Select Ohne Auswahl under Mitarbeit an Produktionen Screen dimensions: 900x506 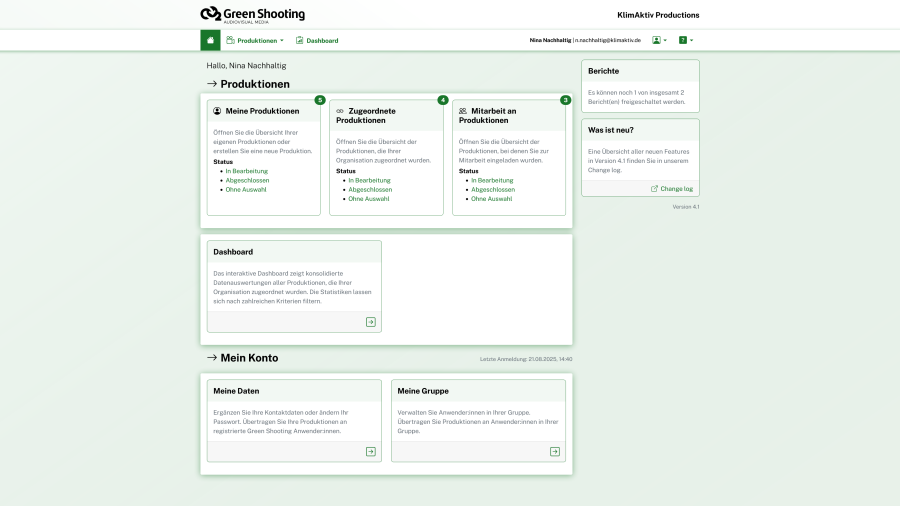492,198
